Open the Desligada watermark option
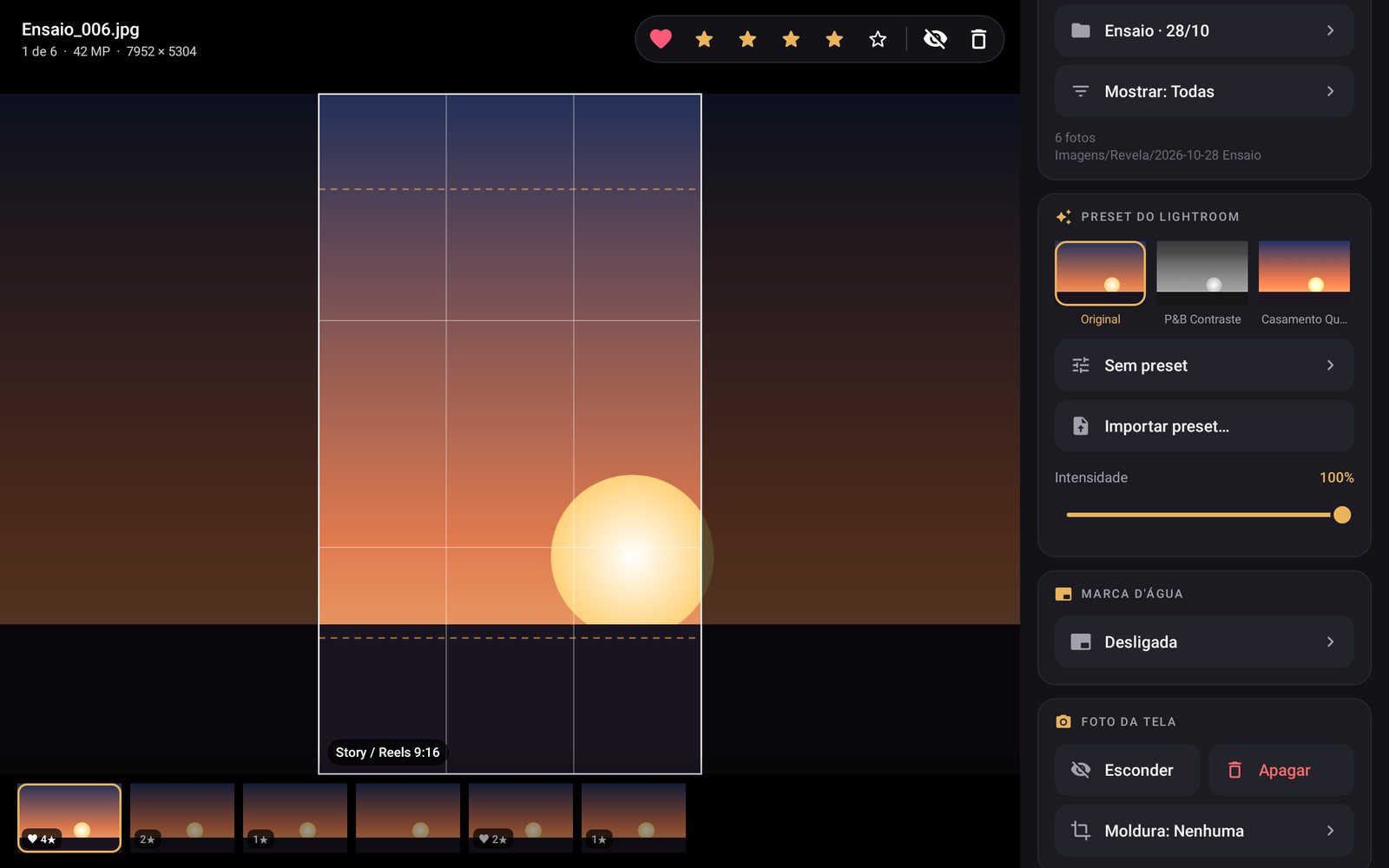1389x868 pixels. (1204, 642)
